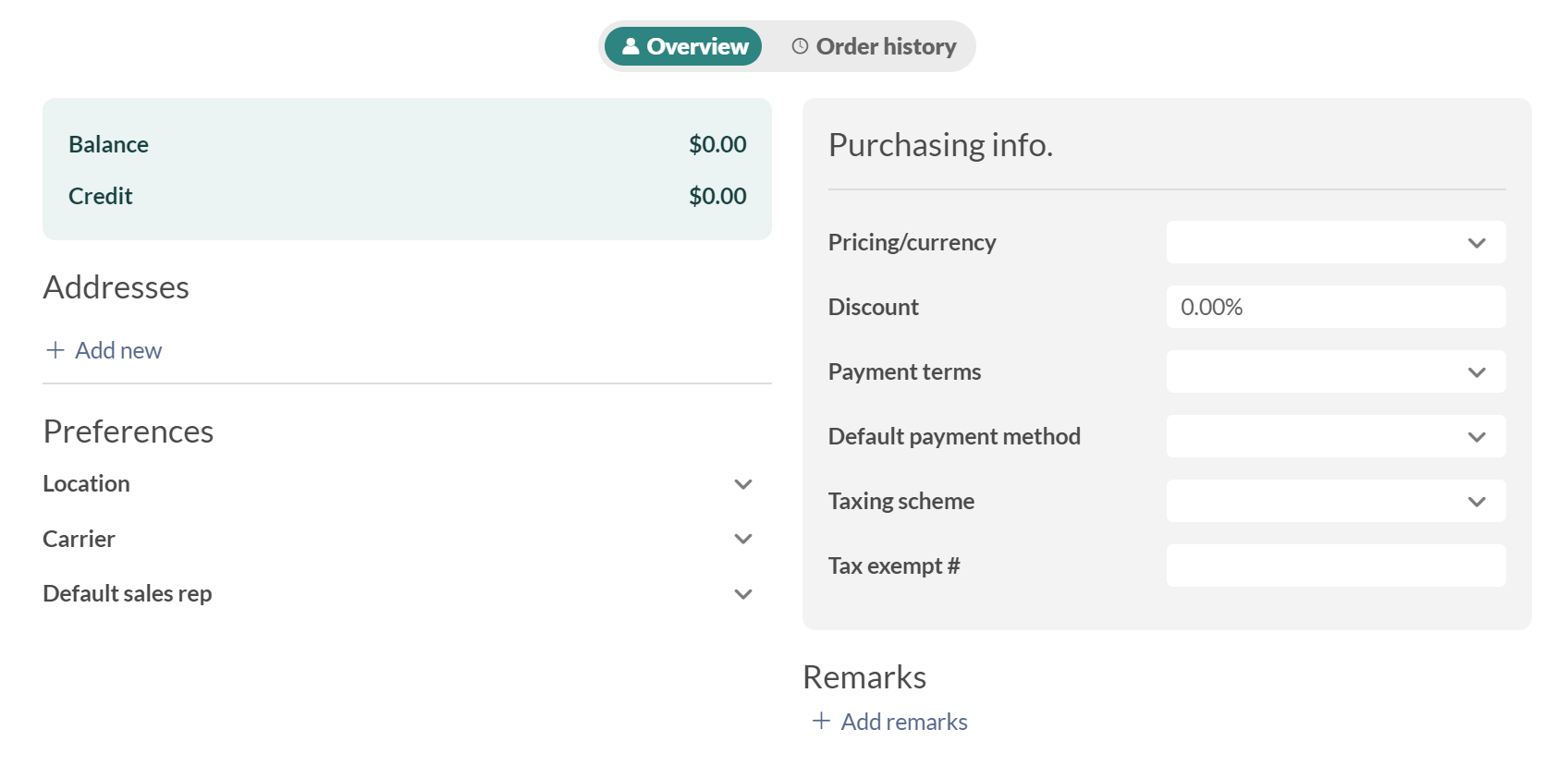Open the Default payment method dropdown
The image size is (1568, 766).
1336,436
